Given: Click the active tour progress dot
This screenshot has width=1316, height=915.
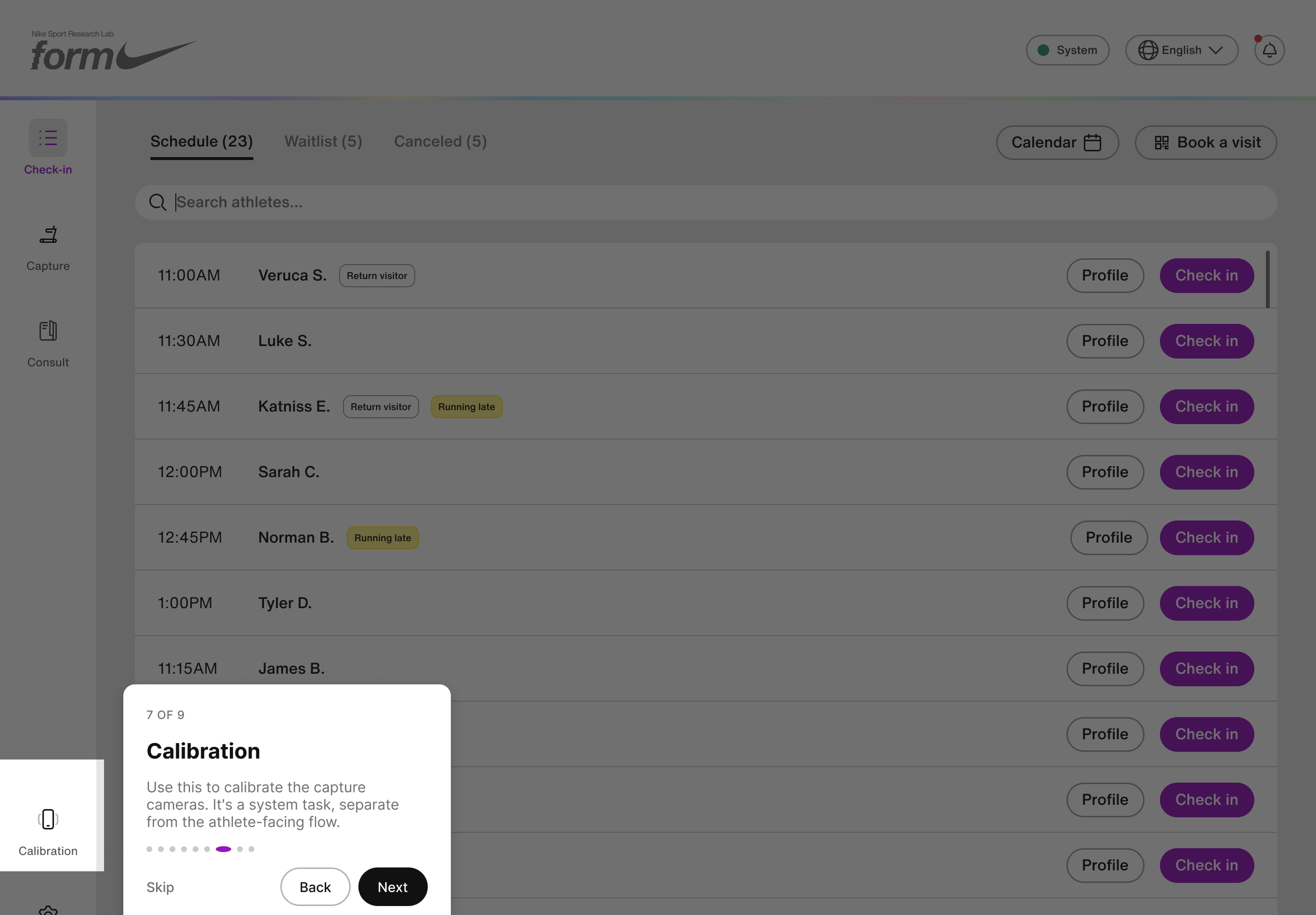Looking at the screenshot, I should pyautogui.click(x=224, y=849).
